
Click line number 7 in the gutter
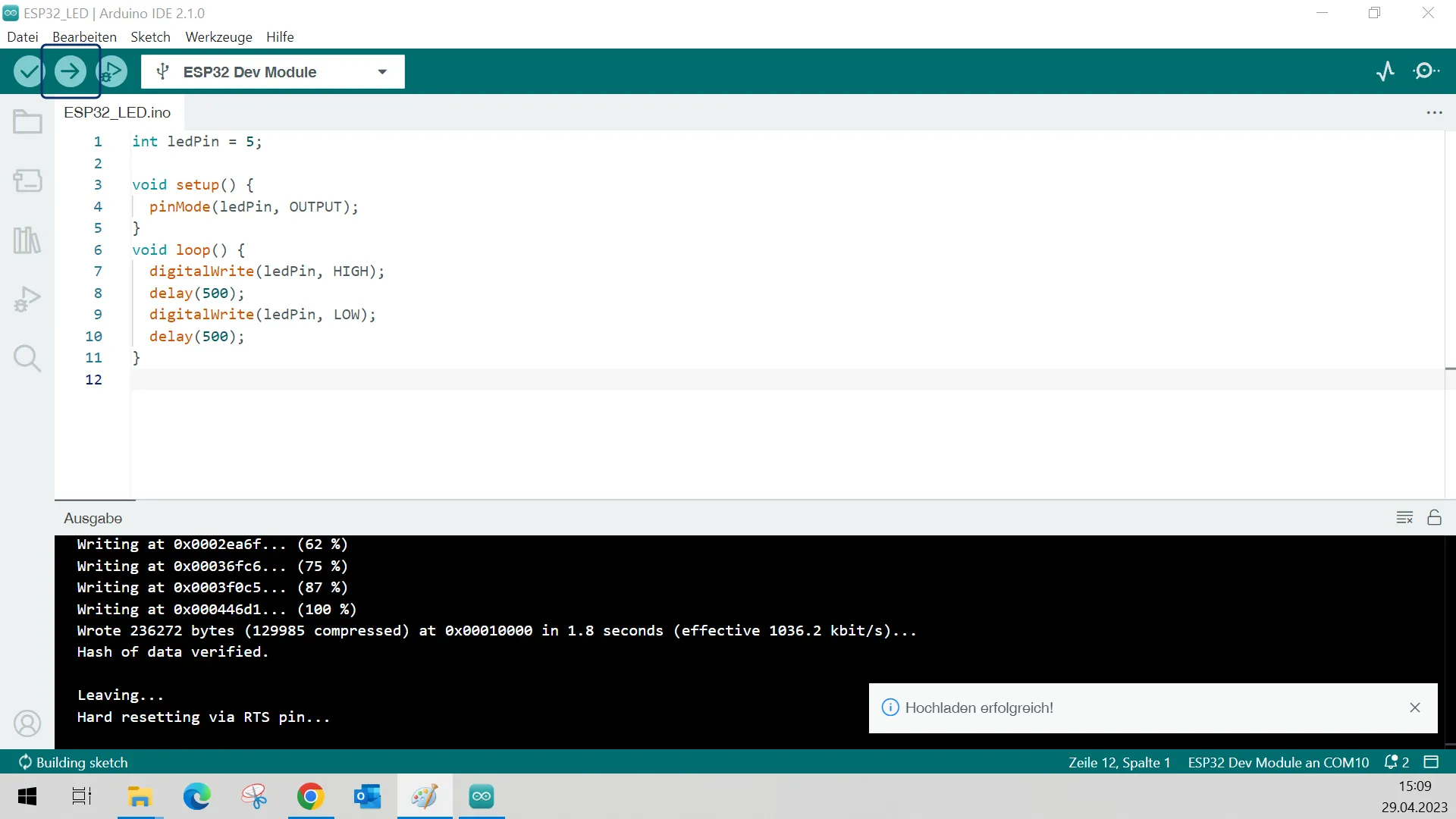tap(98, 271)
